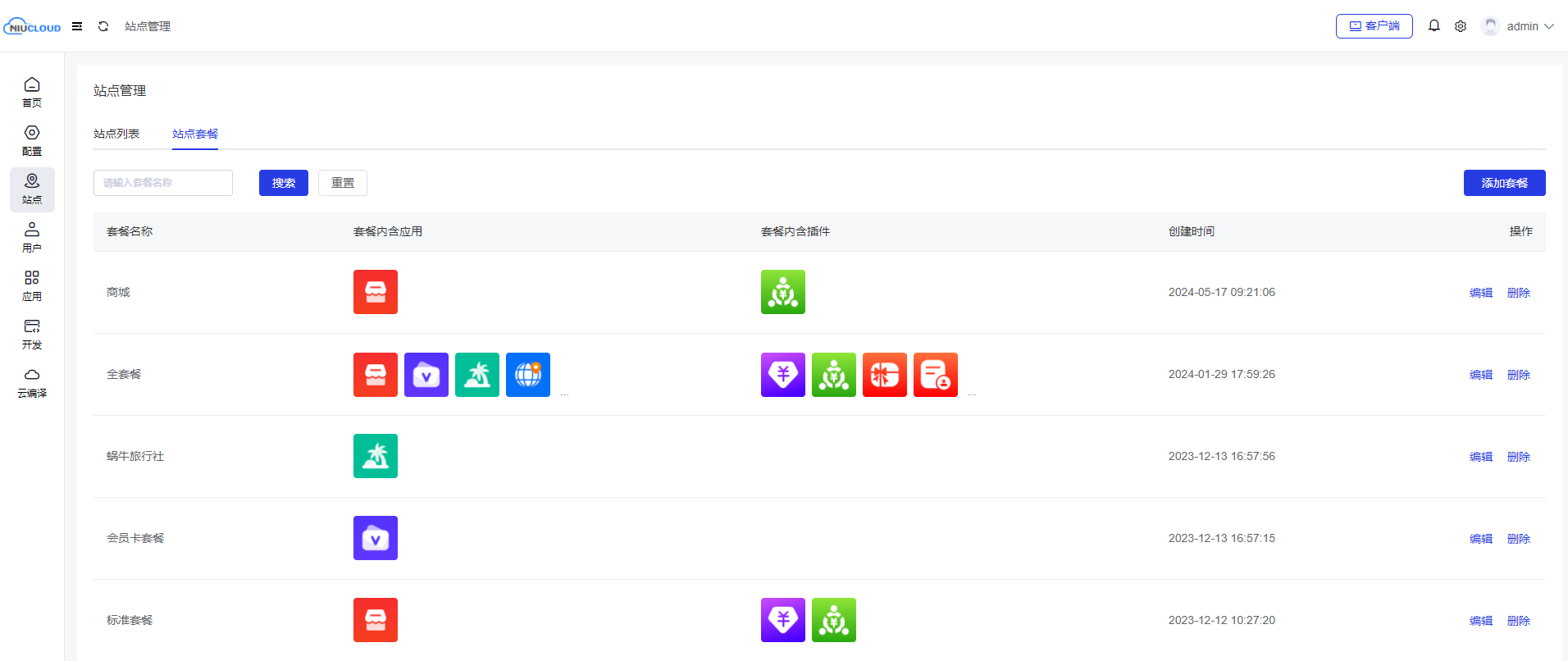Click the 添加套餐 button
1568x661 pixels.
pos(1504,183)
